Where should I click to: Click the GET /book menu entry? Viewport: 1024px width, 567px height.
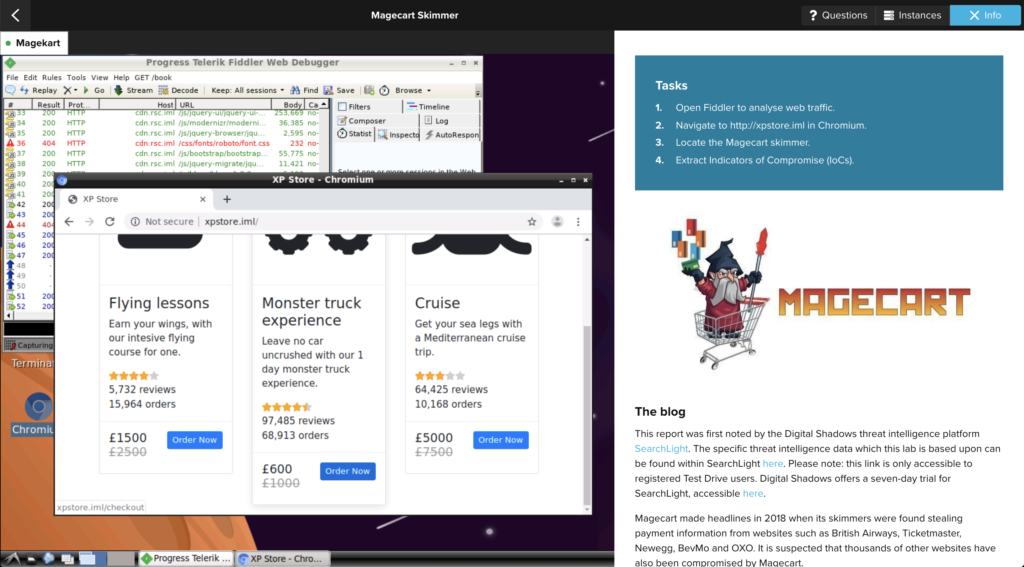click(x=153, y=77)
